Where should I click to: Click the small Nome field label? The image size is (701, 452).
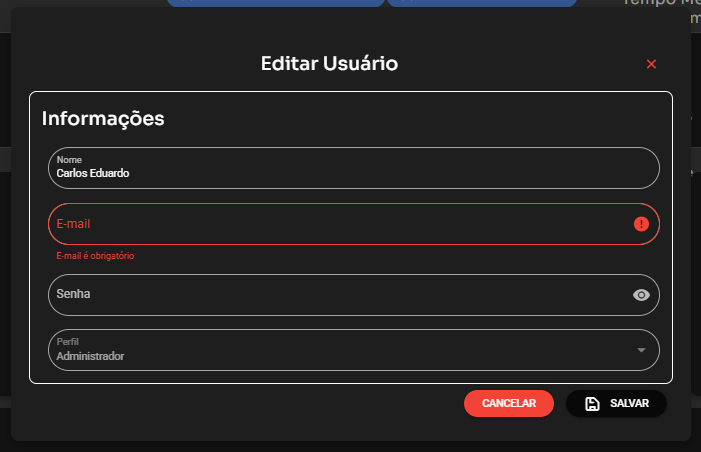coord(69,160)
